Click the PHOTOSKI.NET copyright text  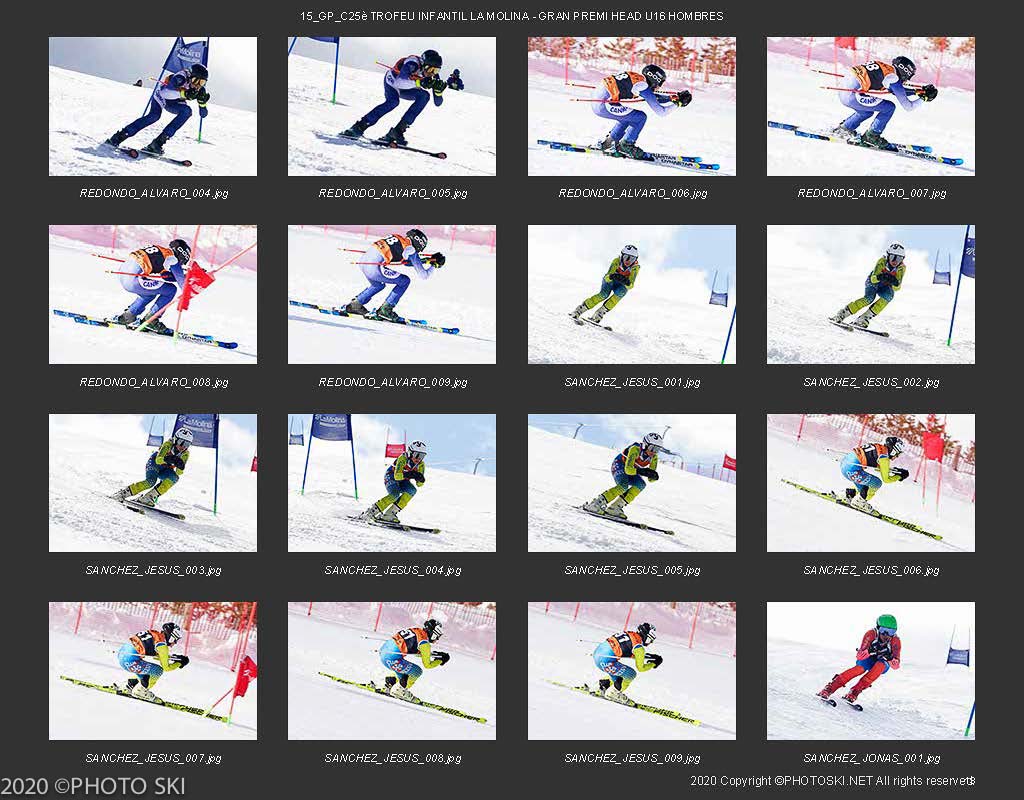833,780
